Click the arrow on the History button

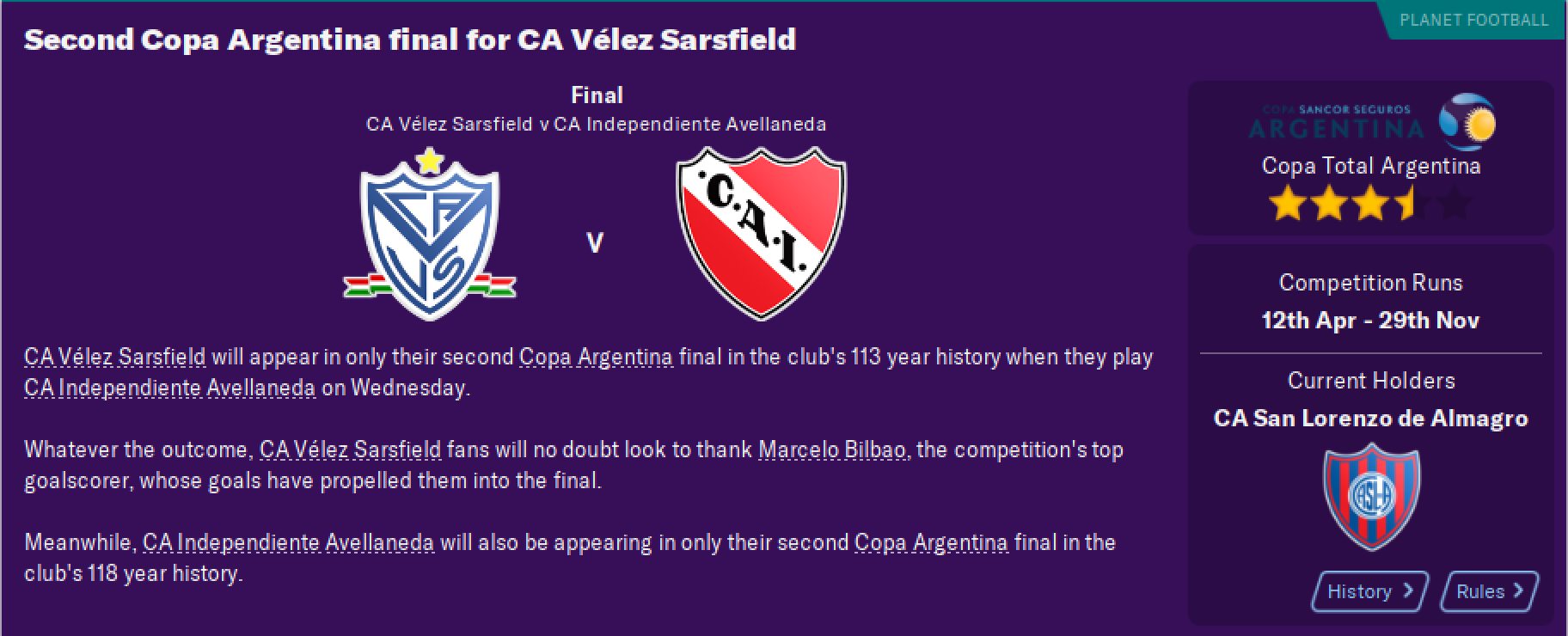[x=1407, y=591]
